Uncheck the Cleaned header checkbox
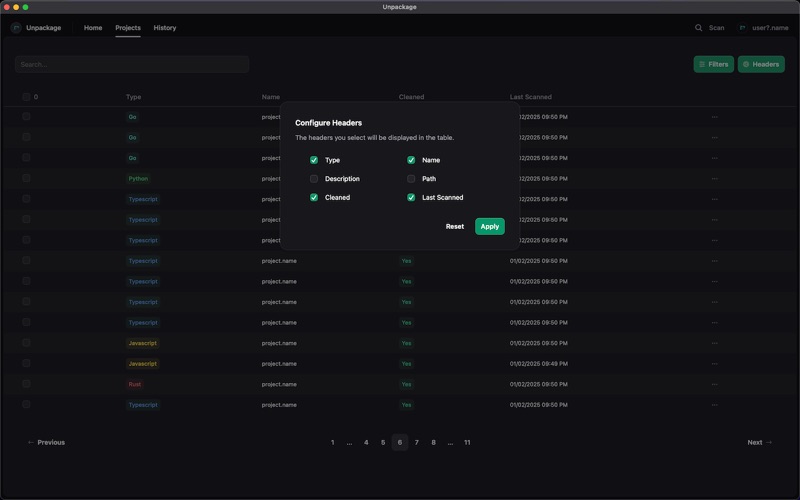 (314, 197)
